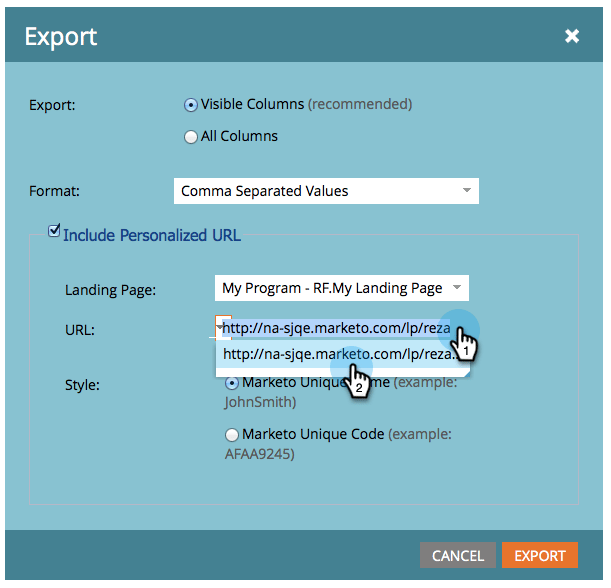The width and height of the screenshot is (611, 588).
Task: Click the Export: field label
Action: (x=52, y=105)
